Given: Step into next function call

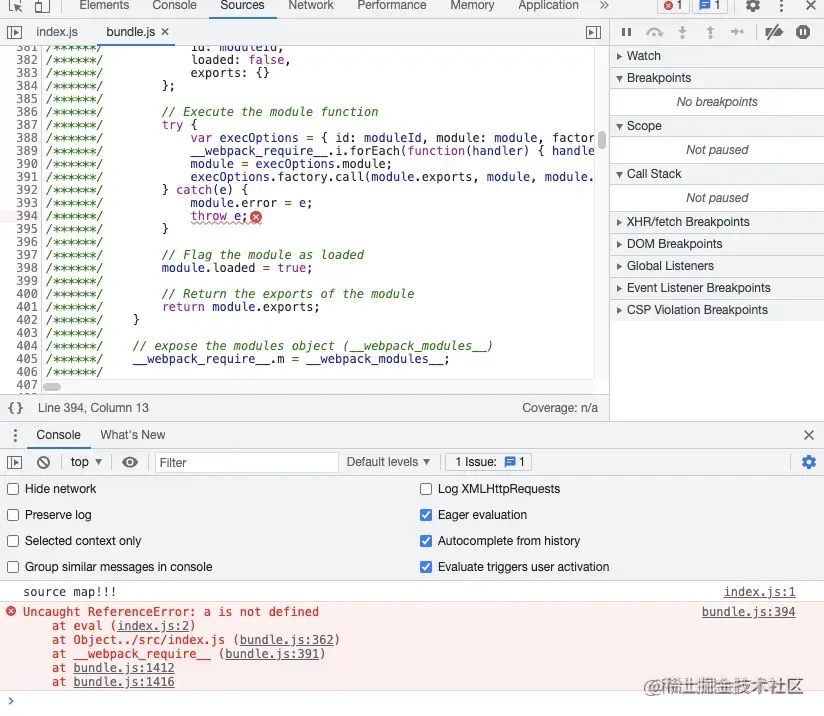Looking at the screenshot, I should [682, 32].
